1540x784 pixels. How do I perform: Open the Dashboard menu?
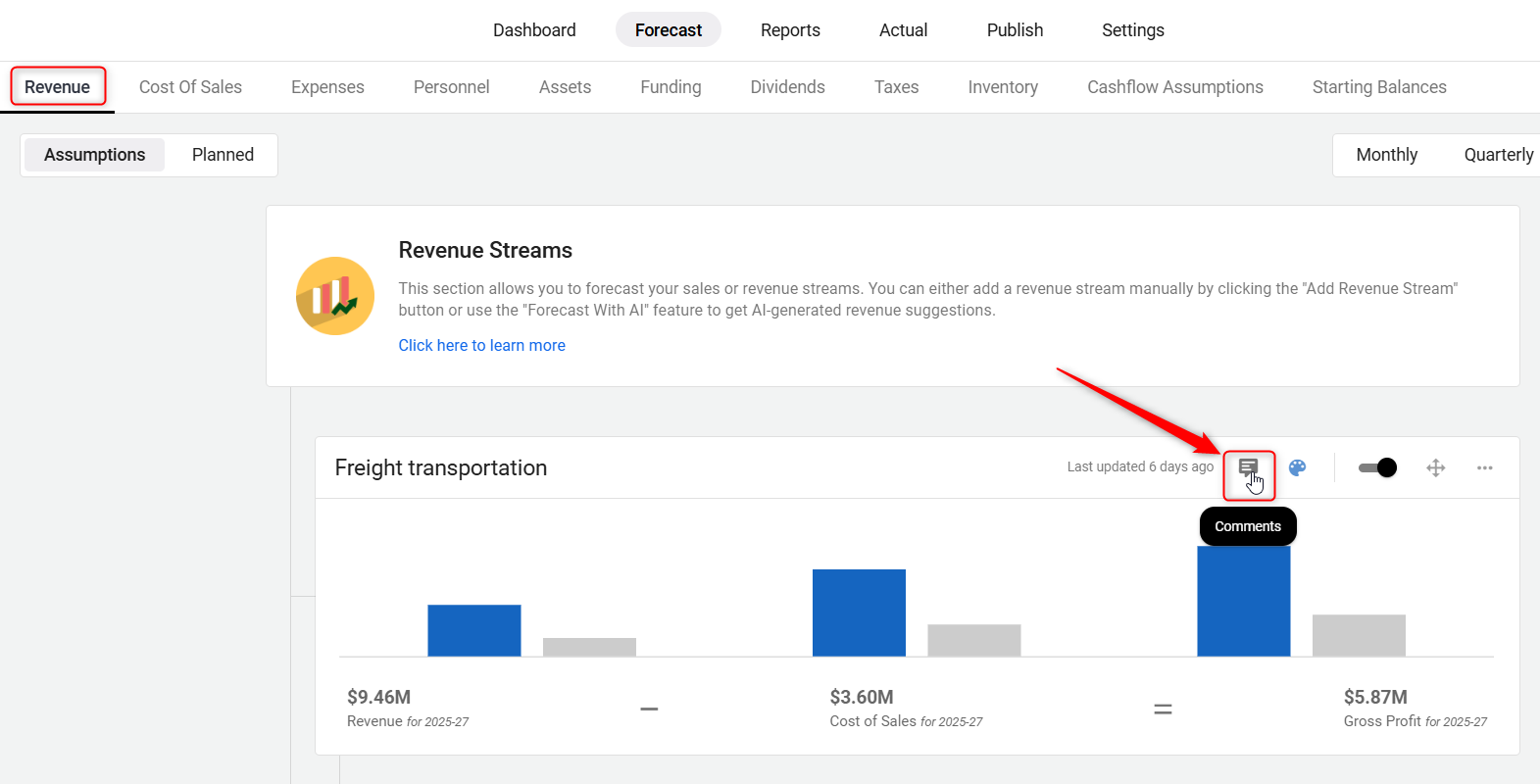(534, 30)
